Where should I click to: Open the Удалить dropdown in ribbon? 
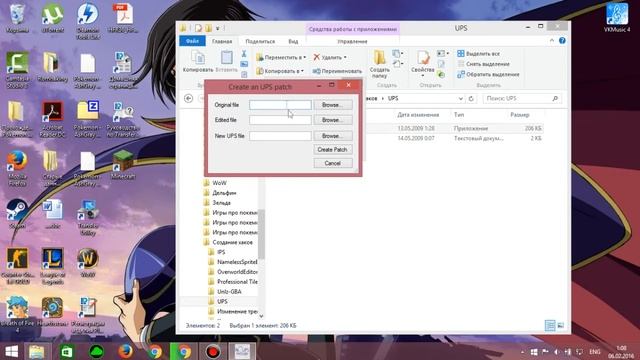point(330,58)
